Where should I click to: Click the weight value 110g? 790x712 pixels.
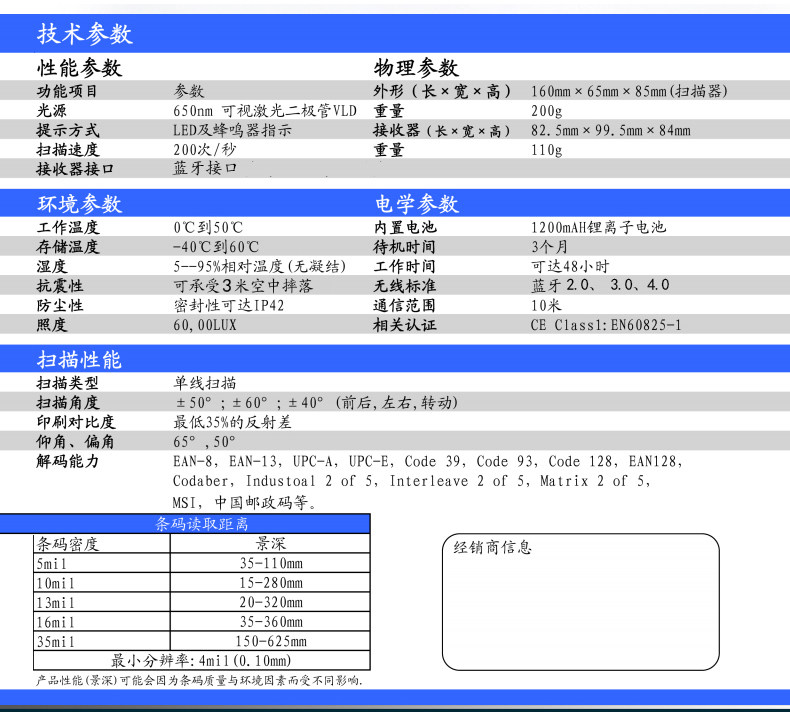(546, 150)
